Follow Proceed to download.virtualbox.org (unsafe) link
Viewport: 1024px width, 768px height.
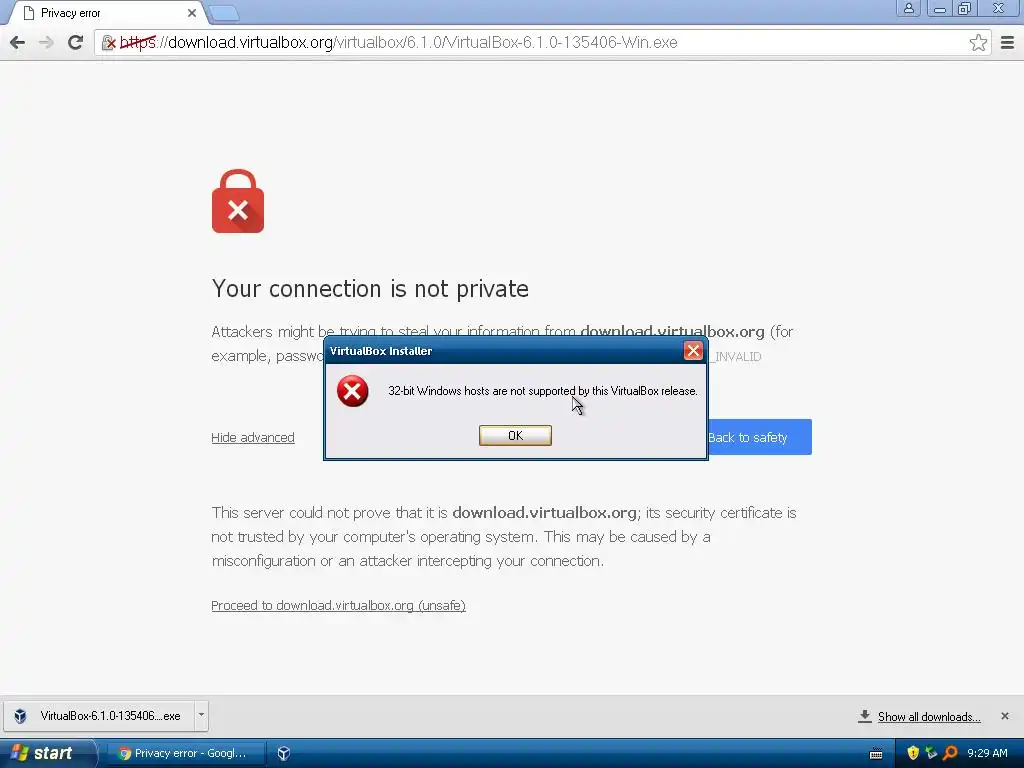click(x=338, y=605)
